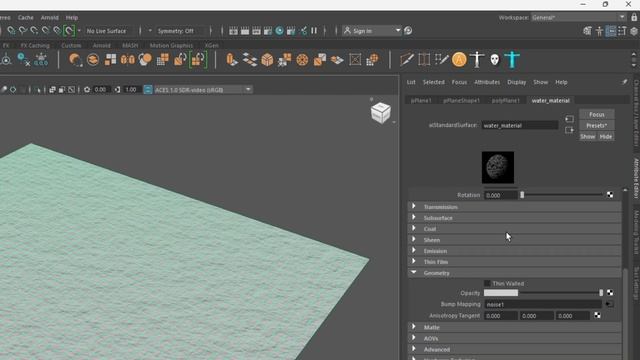
Task: Open the Arnold menu
Action: pyautogui.click(x=49, y=18)
